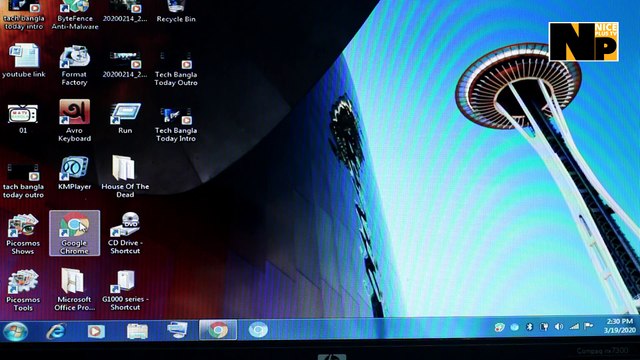Click the computer monitor taskbar icon
The width and height of the screenshot is (640, 360).
coord(177,330)
